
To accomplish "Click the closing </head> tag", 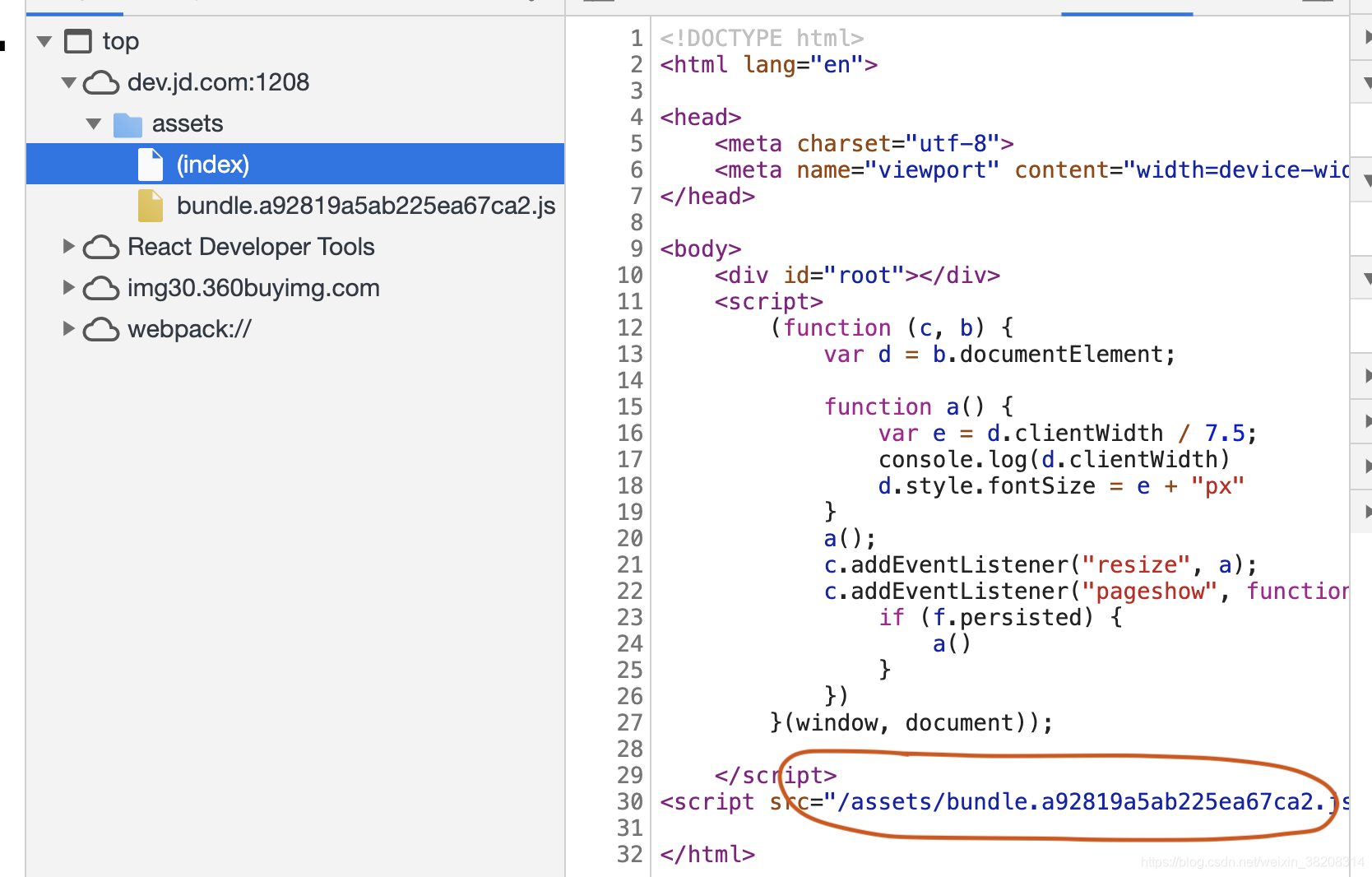I will pos(707,196).
